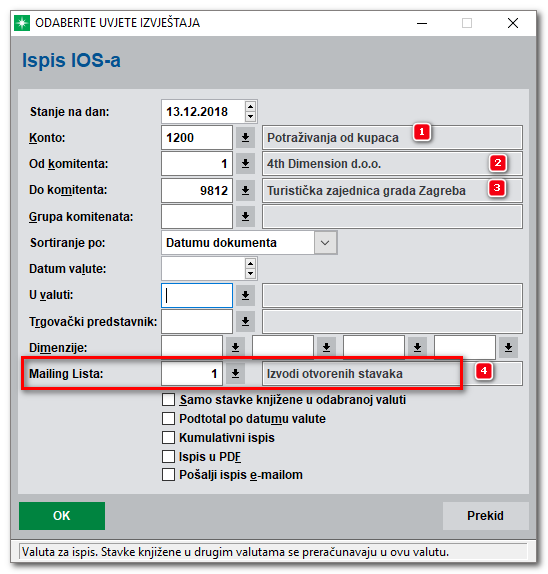Check Podtotal po datumu valute
Screen dimensions: 548x574
tap(168, 418)
